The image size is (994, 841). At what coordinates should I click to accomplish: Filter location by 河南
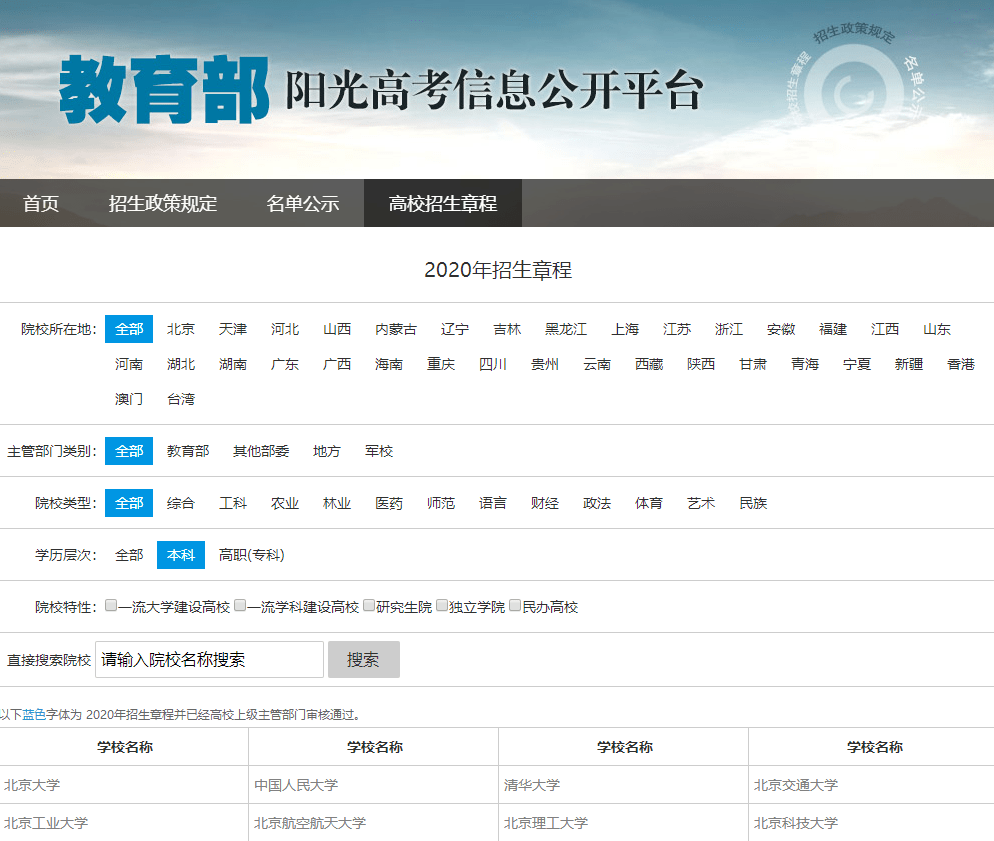click(x=129, y=364)
